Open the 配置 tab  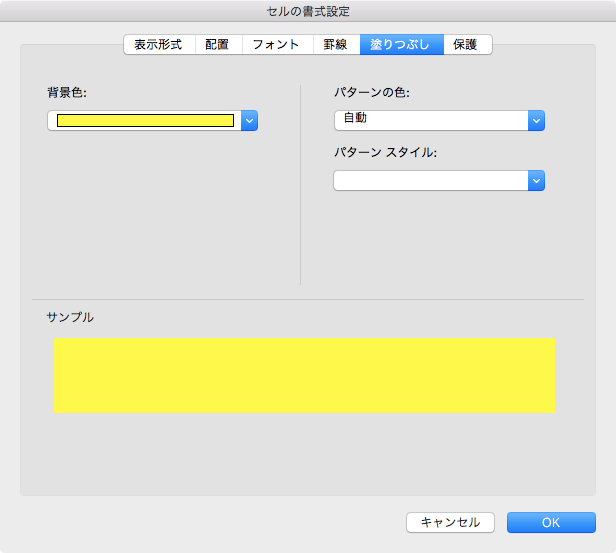click(x=217, y=45)
